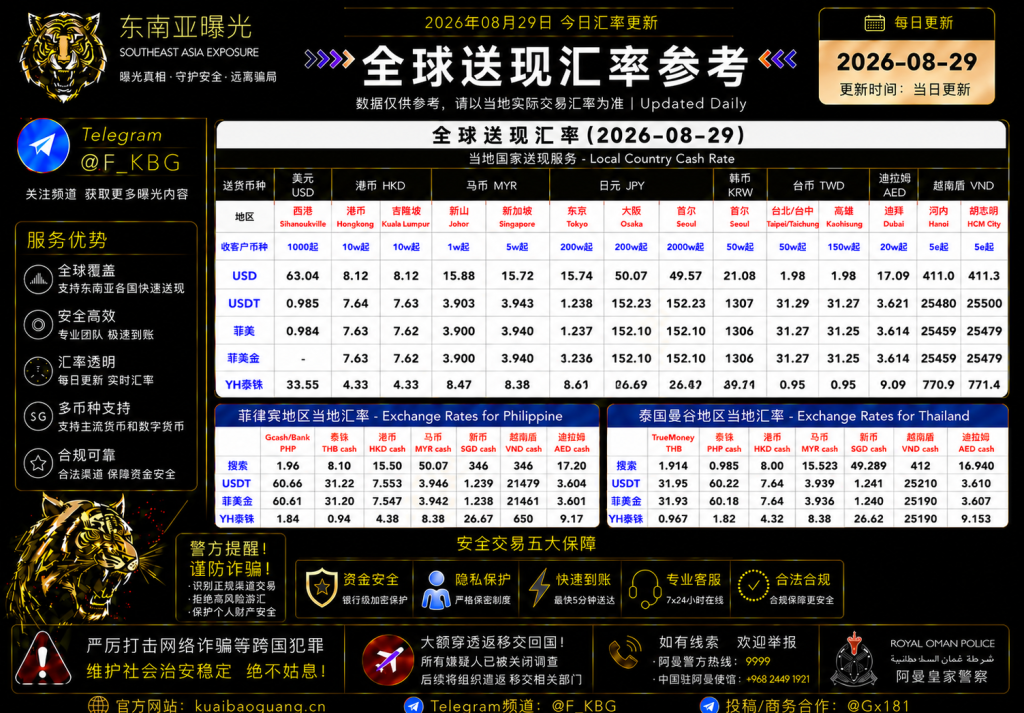This screenshot has height=713, width=1024.
Task: Click the 河内 Hanoi column header
Action: 938,217
